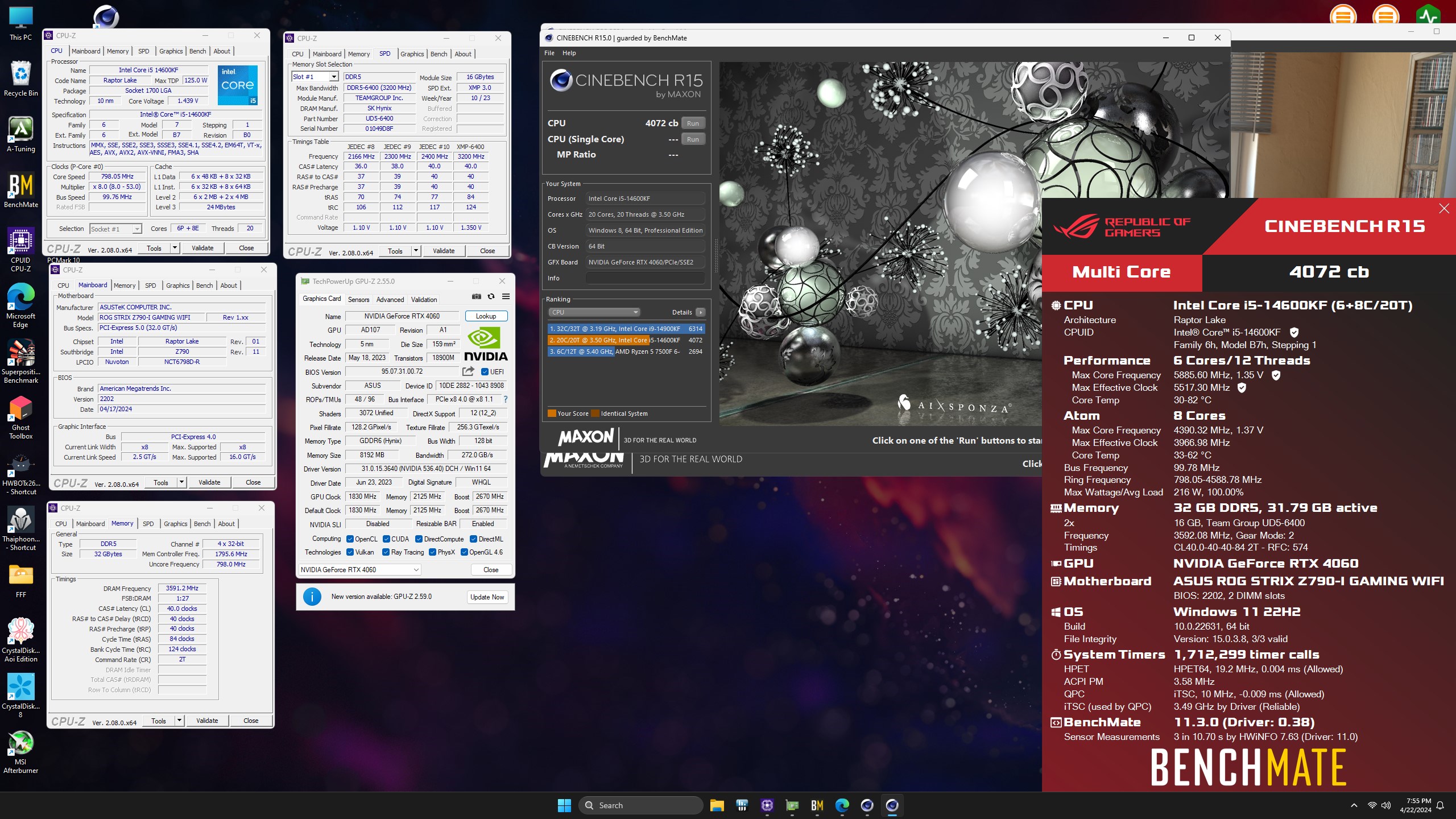Toggle the UEFI checkbox in GPU-Z
Image resolution: width=1456 pixels, height=819 pixels.
(485, 372)
